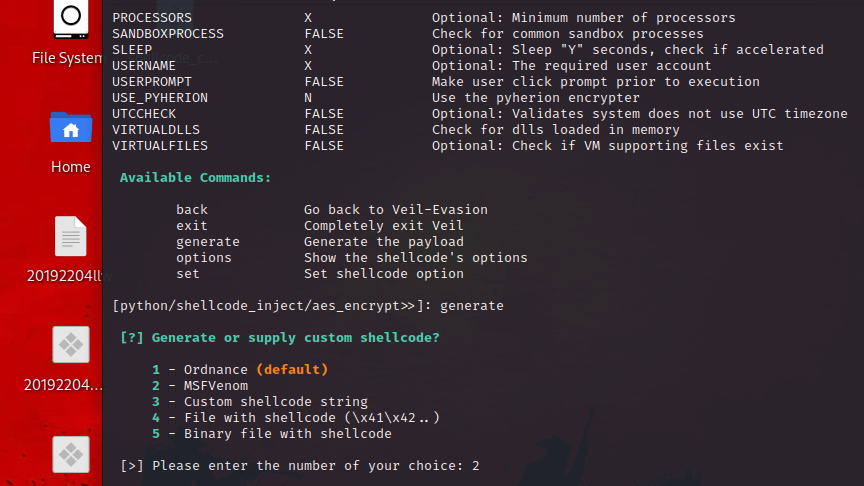Open the Home folder icon
This screenshot has height=486, width=864.
[70, 128]
